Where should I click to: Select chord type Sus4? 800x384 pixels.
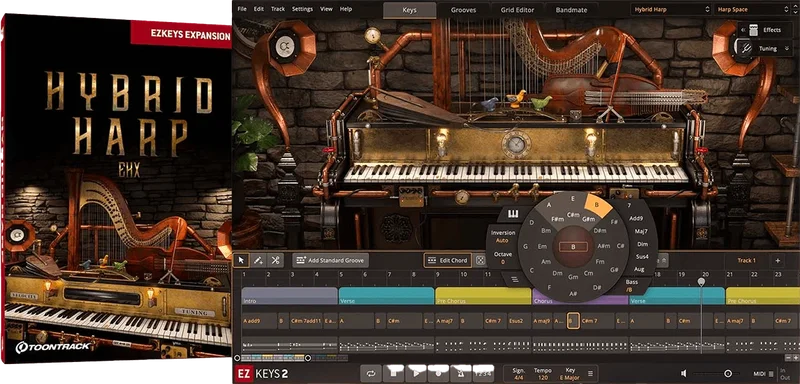(x=642, y=257)
